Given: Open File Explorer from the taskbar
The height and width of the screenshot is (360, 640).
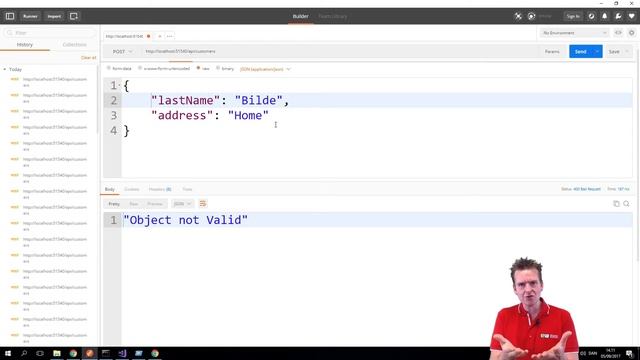Looking at the screenshot, I should click(57, 353).
